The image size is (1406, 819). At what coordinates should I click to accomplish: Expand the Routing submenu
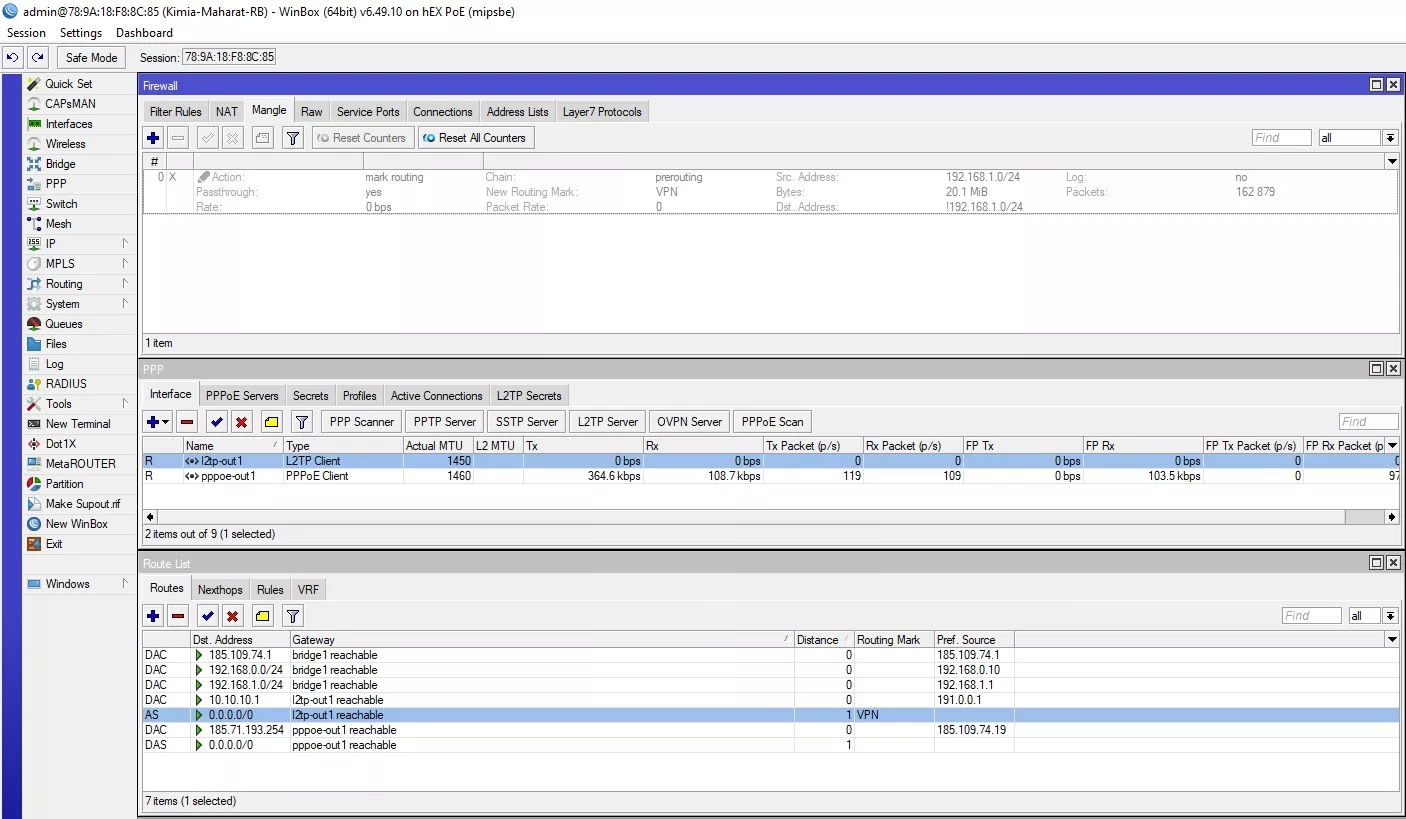[x=80, y=284]
